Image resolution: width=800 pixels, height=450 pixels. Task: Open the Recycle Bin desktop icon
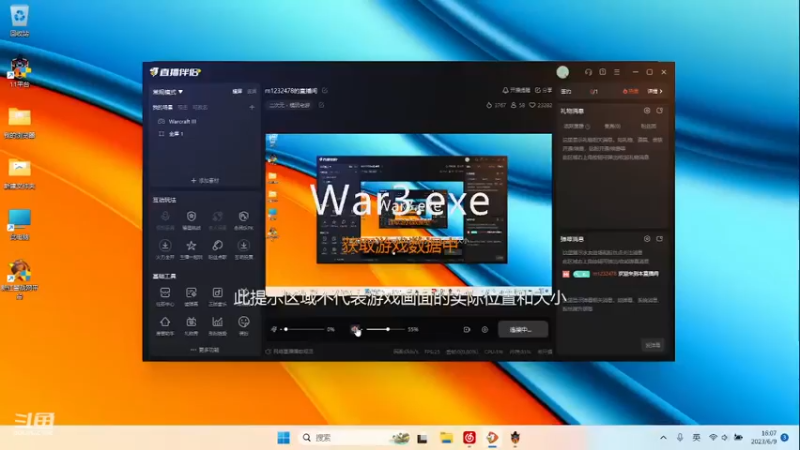coord(19,20)
